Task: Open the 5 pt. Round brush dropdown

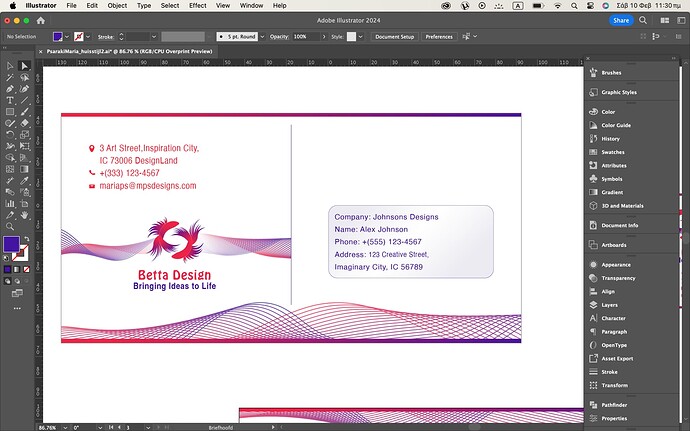Action: point(262,37)
